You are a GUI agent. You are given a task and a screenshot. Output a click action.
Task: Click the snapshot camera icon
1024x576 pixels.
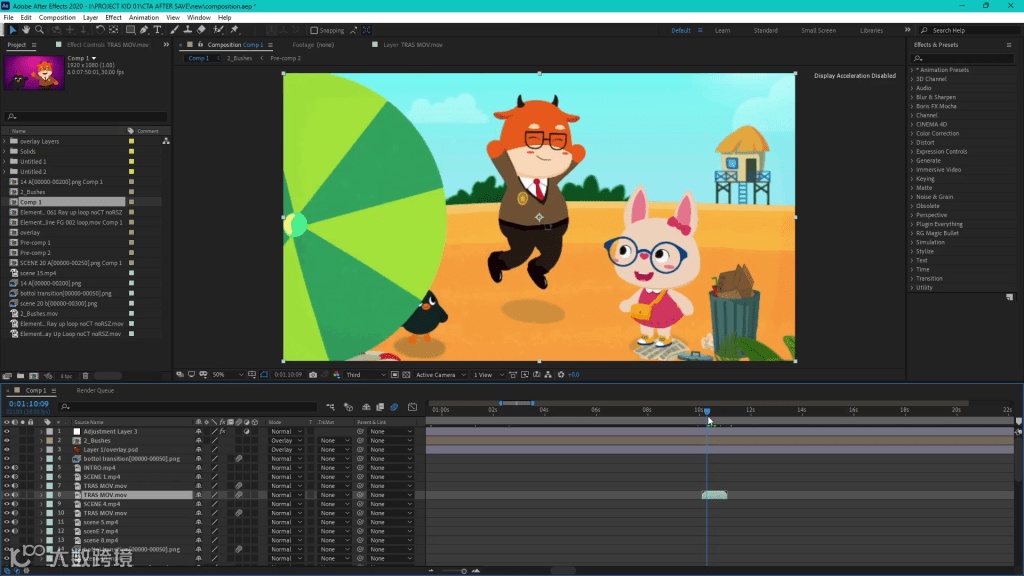click(313, 375)
